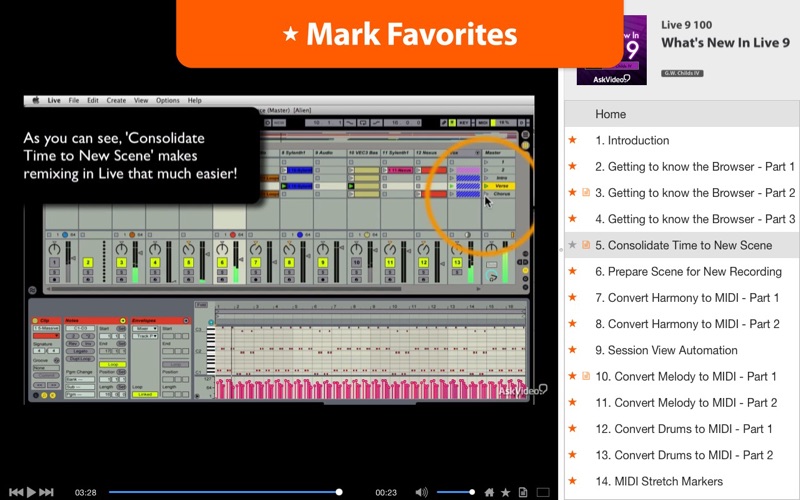
Task: Select 5. Consolidate Time to New Scene
Action: [x=682, y=245]
